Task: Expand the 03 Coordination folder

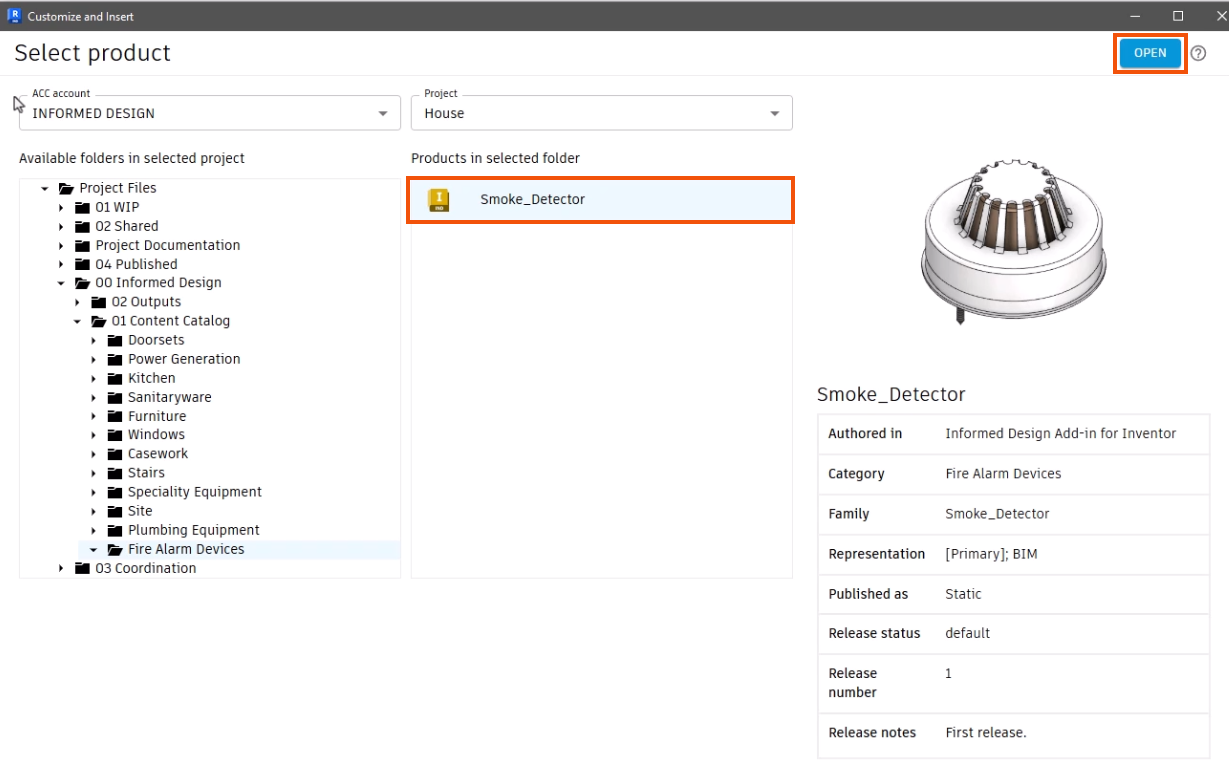Action: tap(61, 569)
